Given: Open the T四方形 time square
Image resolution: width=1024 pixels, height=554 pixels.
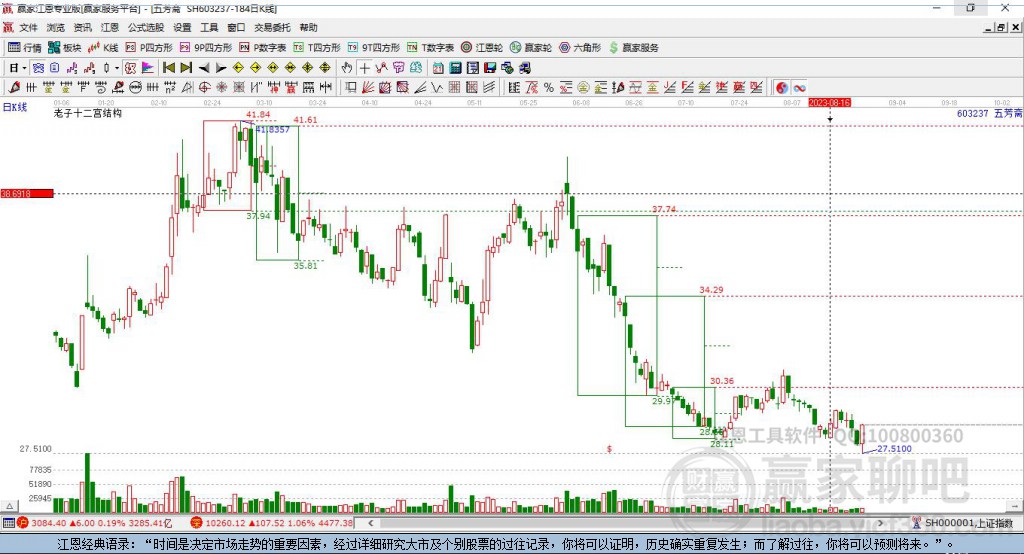Looking at the screenshot, I should click(x=317, y=48).
